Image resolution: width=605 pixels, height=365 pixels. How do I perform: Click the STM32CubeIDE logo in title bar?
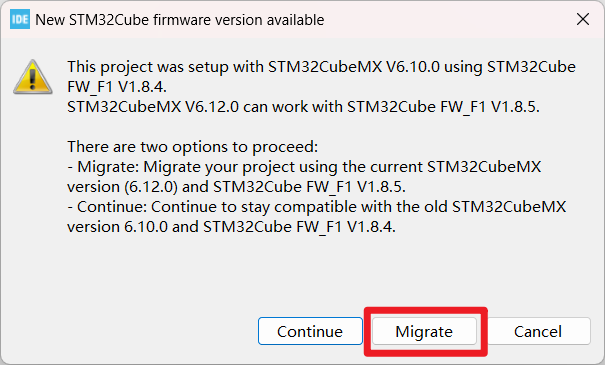pos(20,19)
